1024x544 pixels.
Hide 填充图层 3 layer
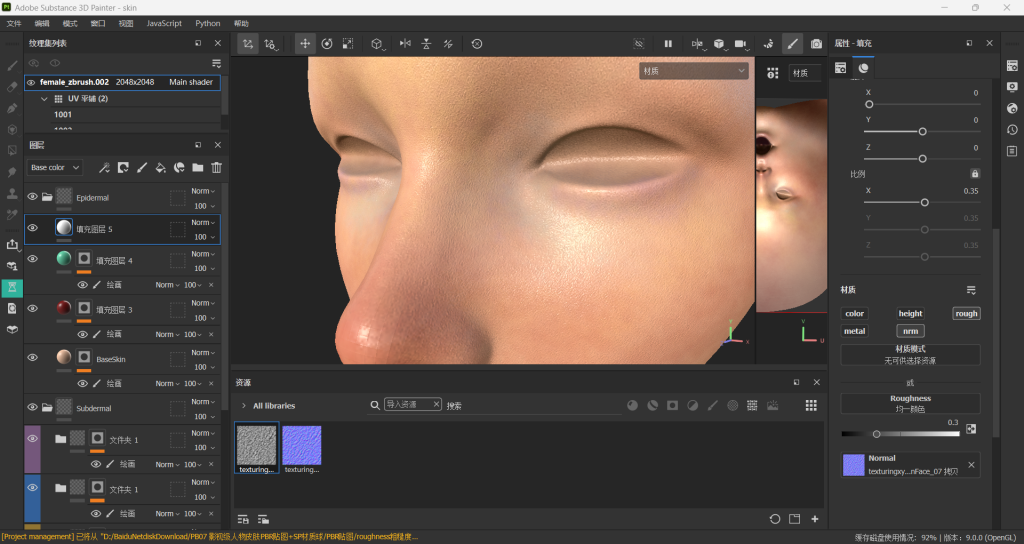tap(32, 308)
